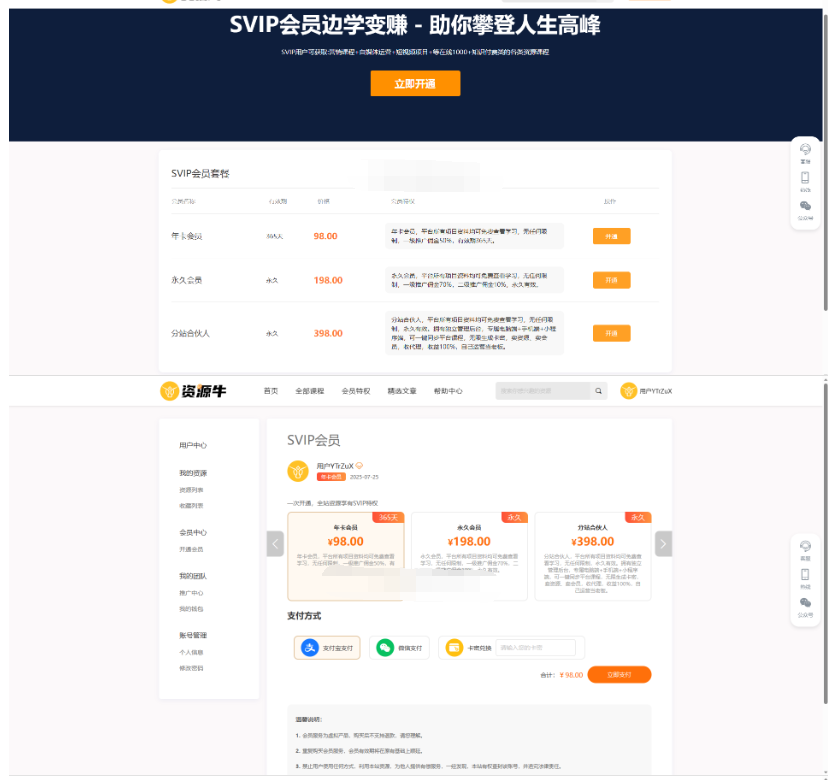This screenshot has width=828, height=780.
Task: Click the search magnifier icon
Action: pyautogui.click(x=598, y=390)
